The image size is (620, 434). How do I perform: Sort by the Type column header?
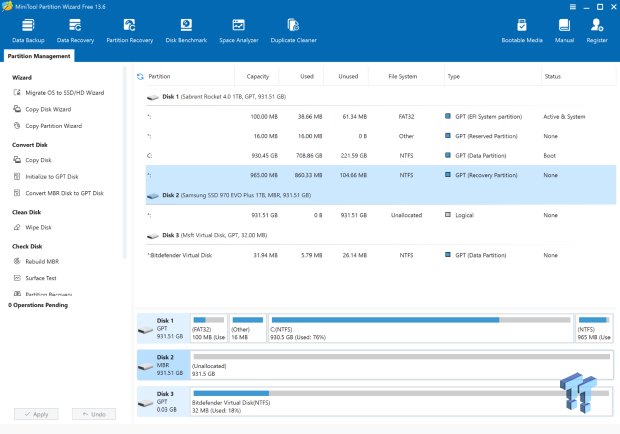click(x=493, y=76)
